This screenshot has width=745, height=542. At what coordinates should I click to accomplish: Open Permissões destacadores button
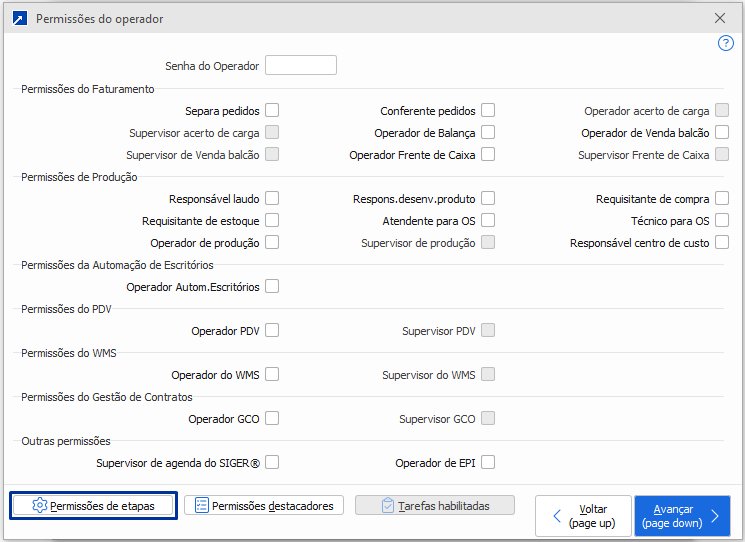[x=265, y=506]
